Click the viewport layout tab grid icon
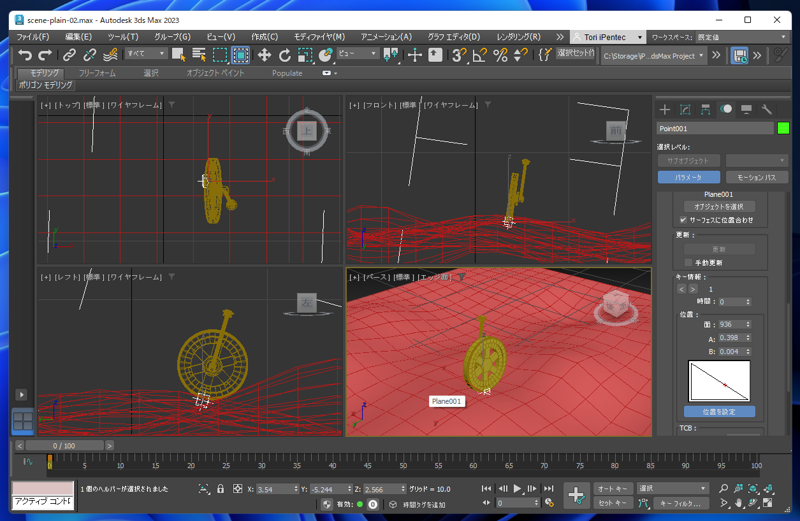The image size is (800, 521). [23, 421]
